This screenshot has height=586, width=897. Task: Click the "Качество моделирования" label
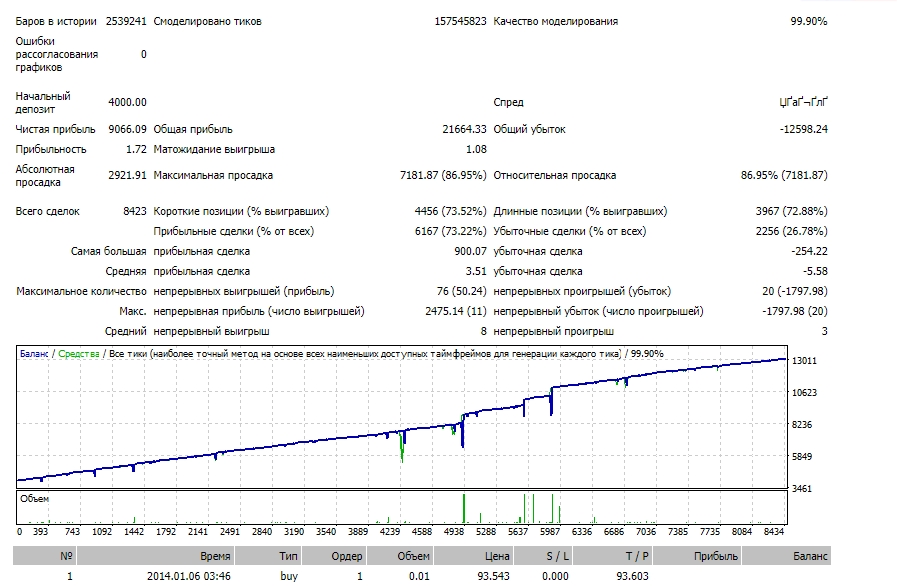click(555, 21)
